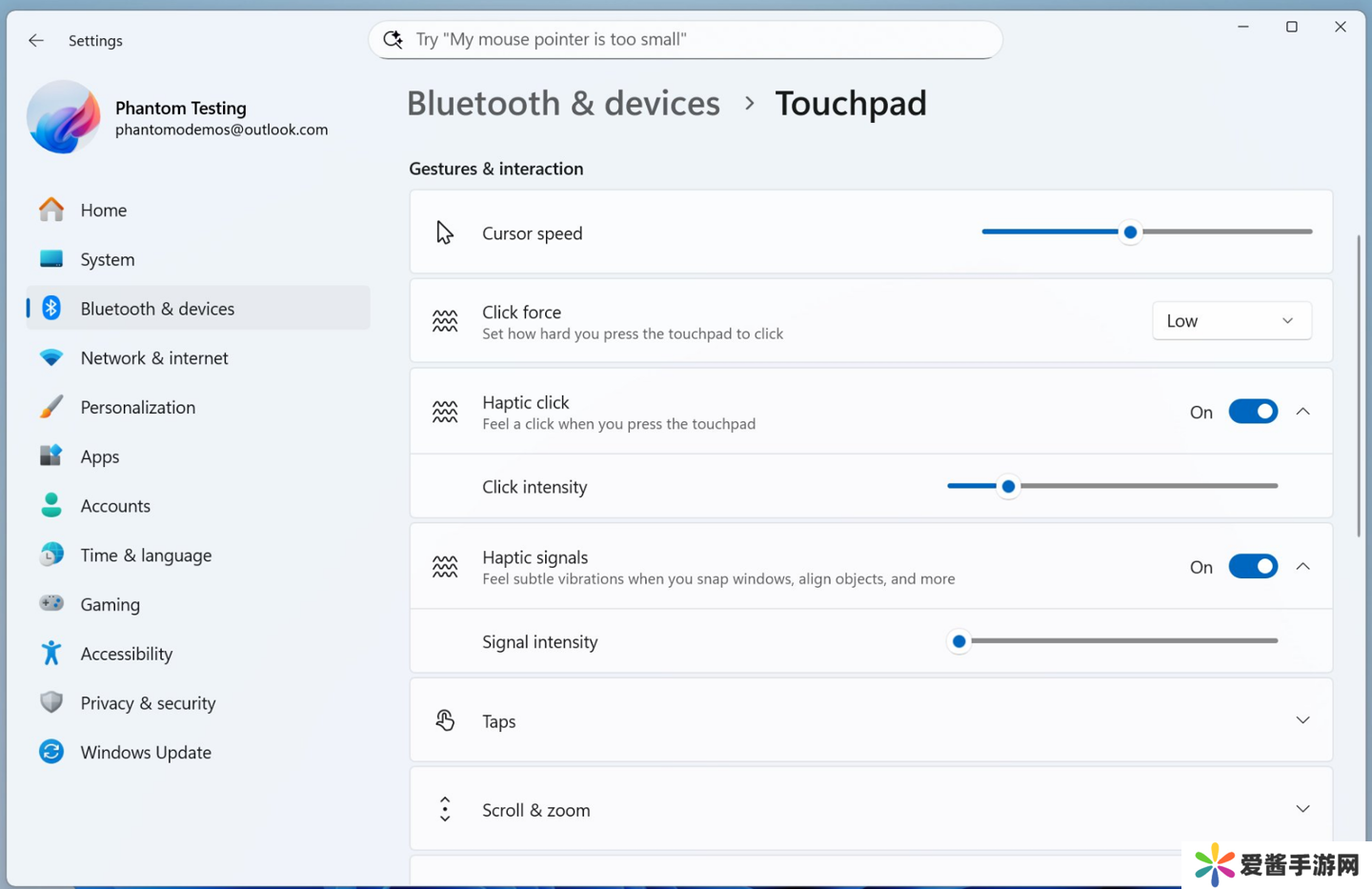This screenshot has height=889, width=1372.
Task: Collapse the Haptic click section chevron
Action: click(1302, 412)
